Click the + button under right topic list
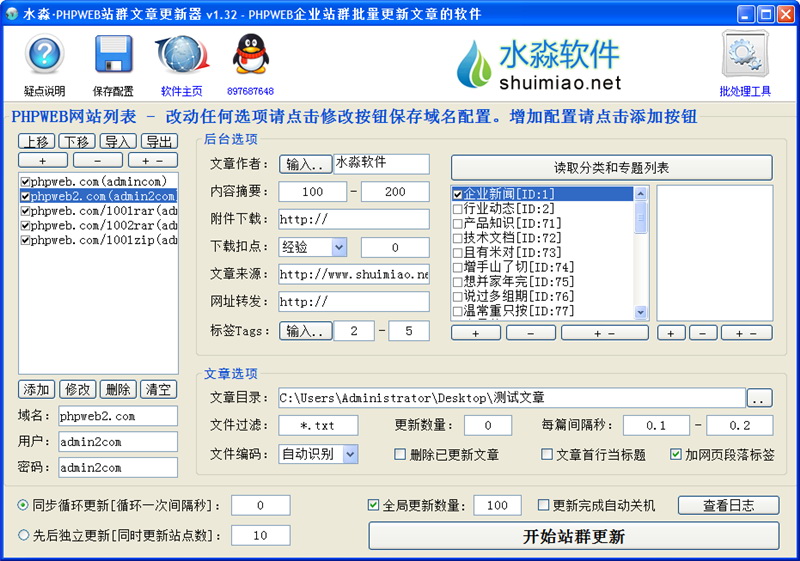800x561 pixels. pyautogui.click(x=671, y=334)
